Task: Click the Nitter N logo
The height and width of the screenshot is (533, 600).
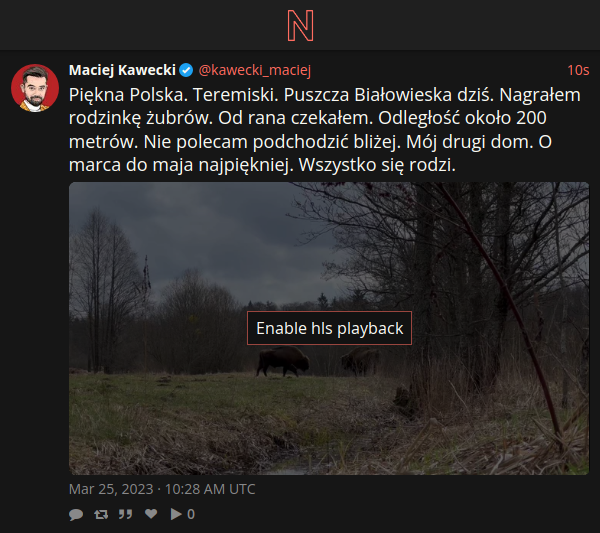Action: (300, 26)
